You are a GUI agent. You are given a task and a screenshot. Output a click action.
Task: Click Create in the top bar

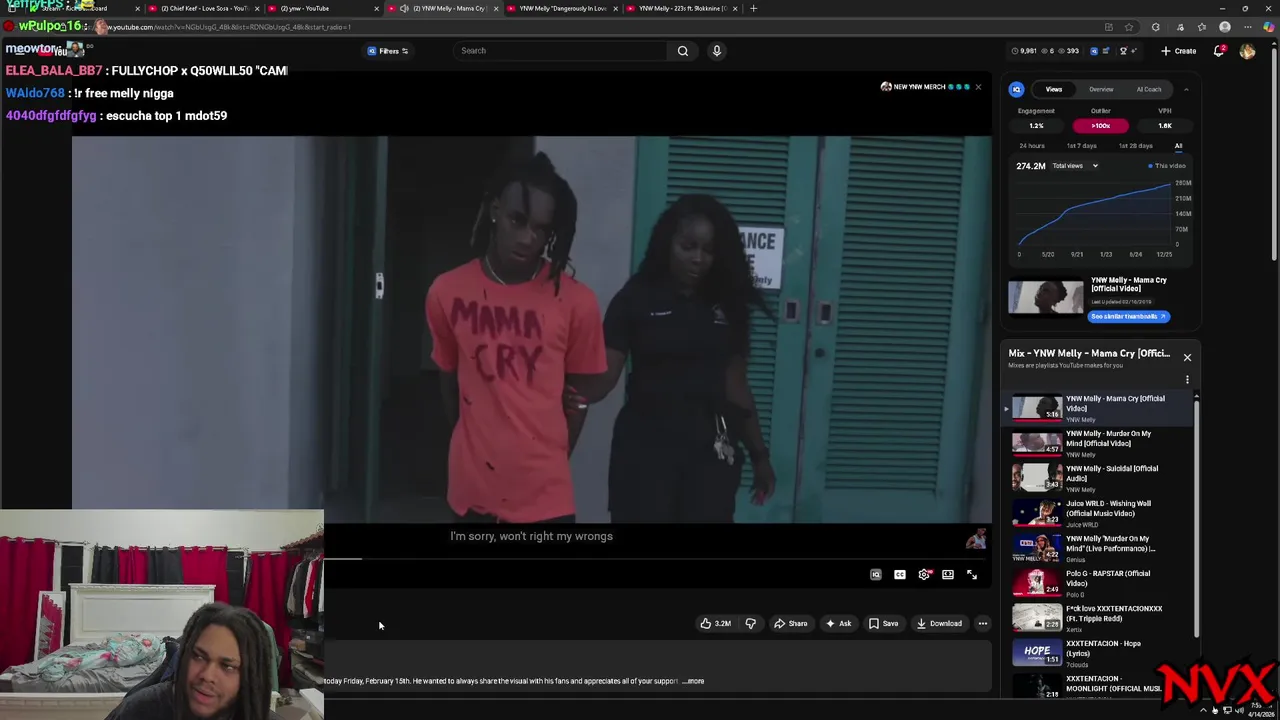pyautogui.click(x=1178, y=51)
